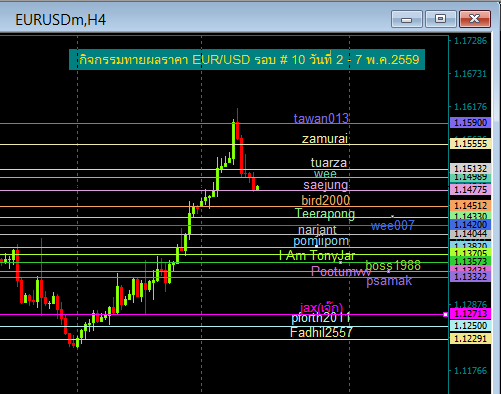Screen dimensions: 501x394
Task: Click the I Am TonyJar label
Action: pos(317,256)
